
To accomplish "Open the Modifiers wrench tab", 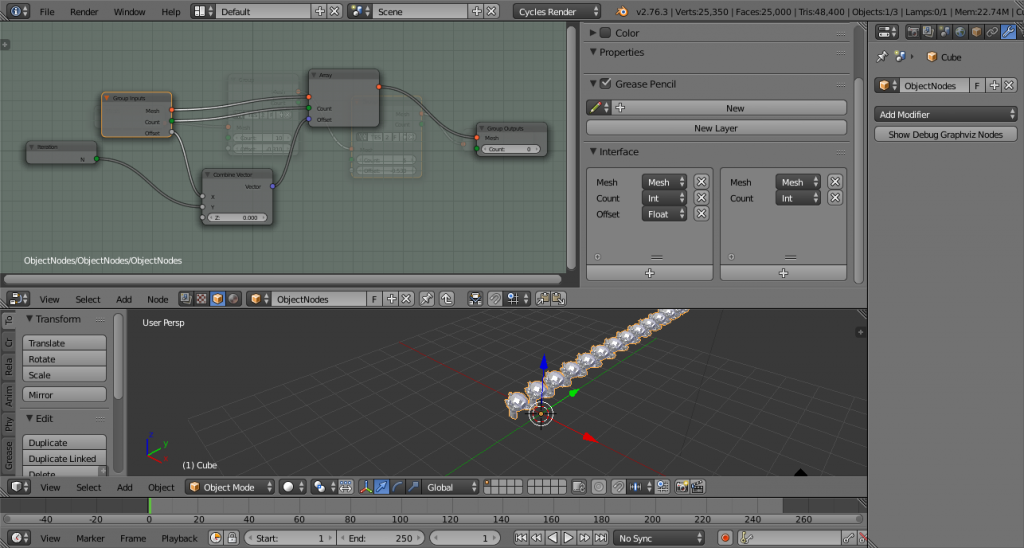I will click(x=1008, y=32).
